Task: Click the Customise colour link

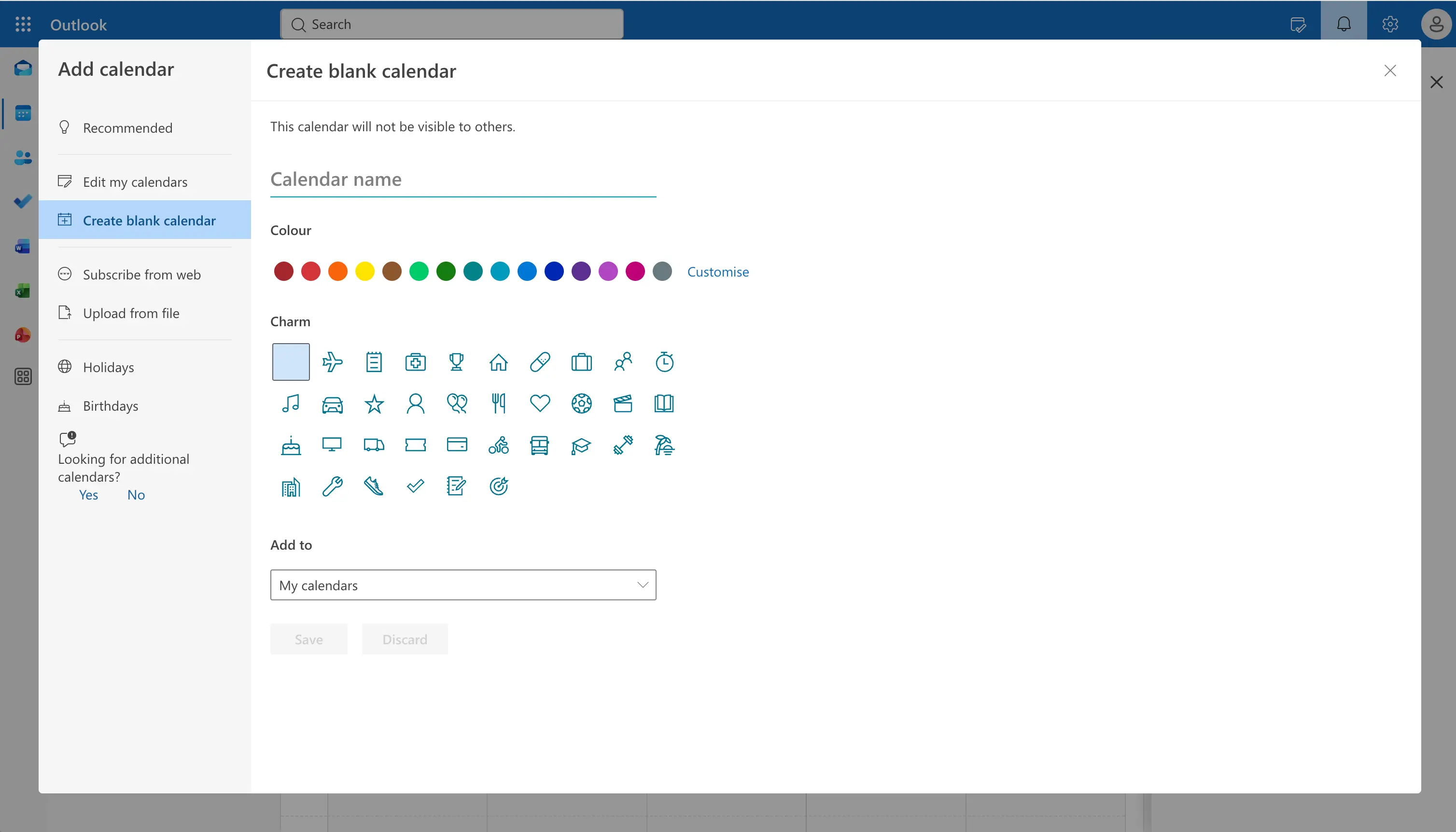Action: pos(718,271)
